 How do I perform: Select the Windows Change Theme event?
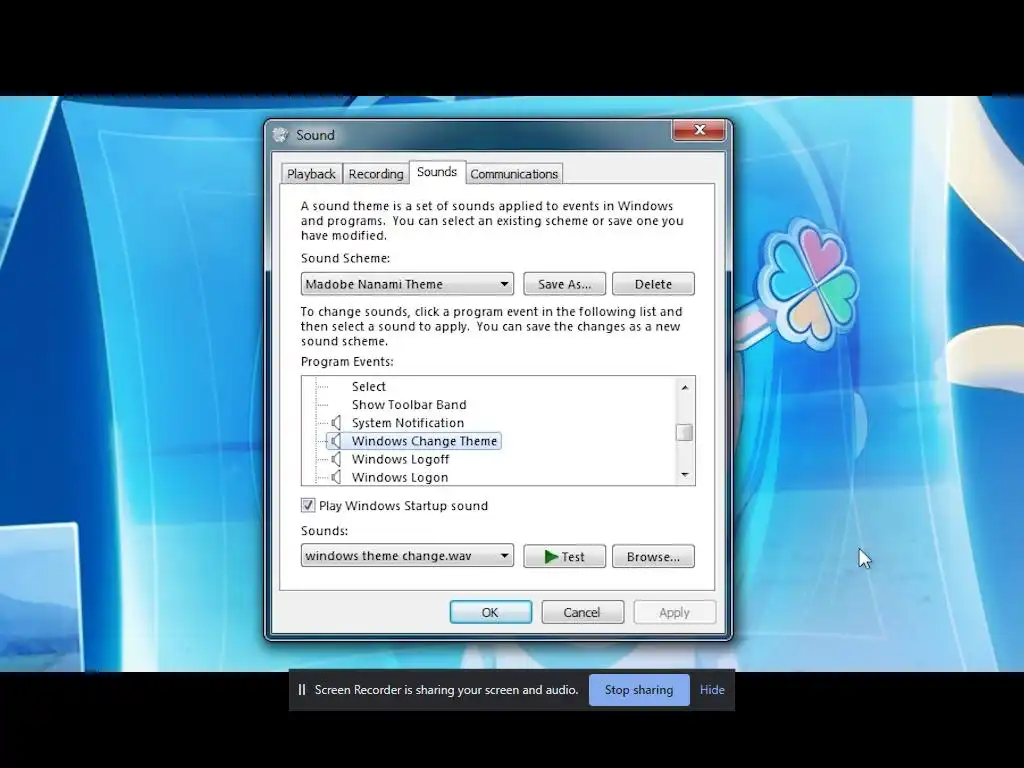coord(424,441)
